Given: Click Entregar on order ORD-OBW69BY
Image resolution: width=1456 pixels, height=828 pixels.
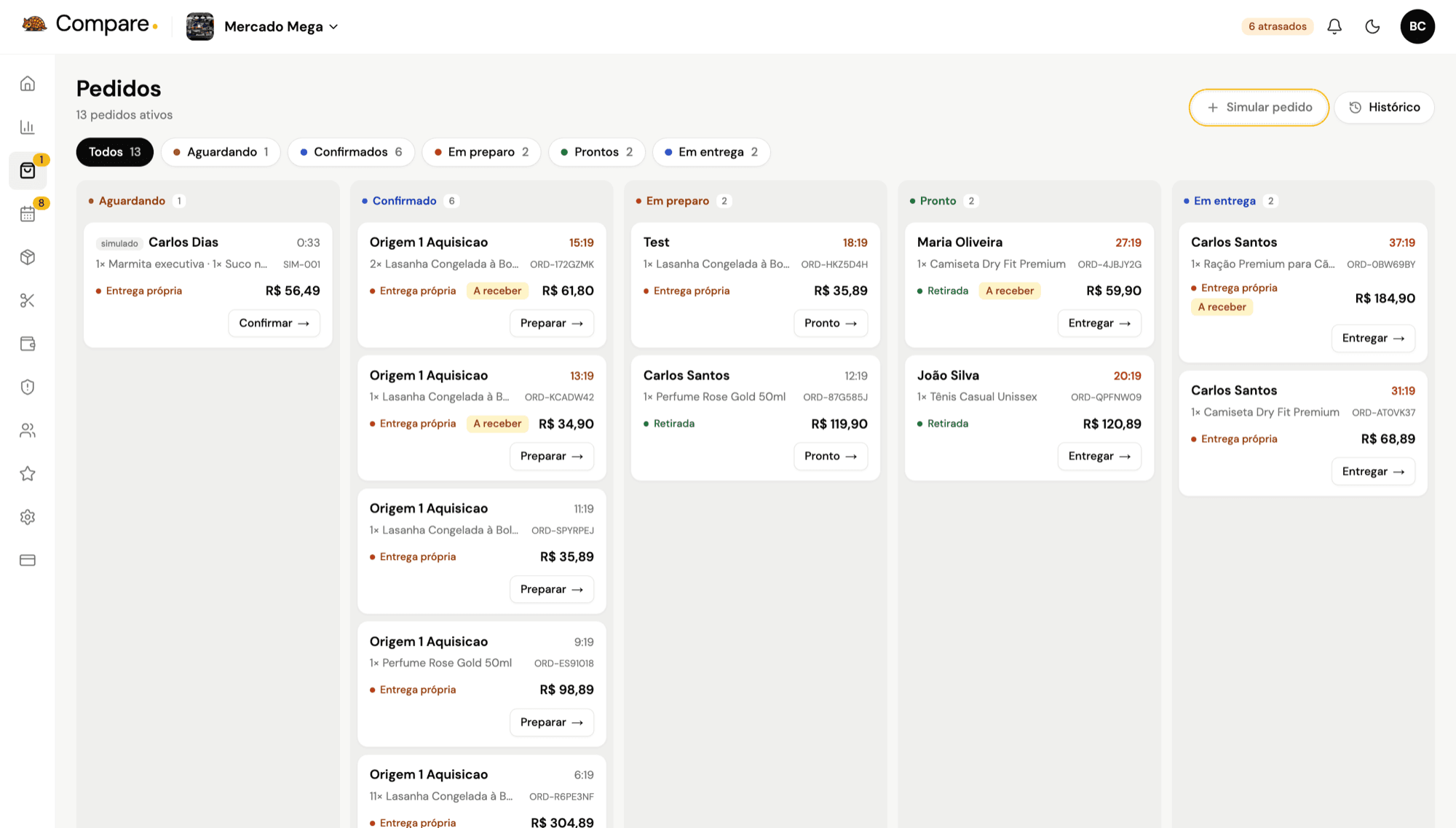Looking at the screenshot, I should pos(1373,339).
